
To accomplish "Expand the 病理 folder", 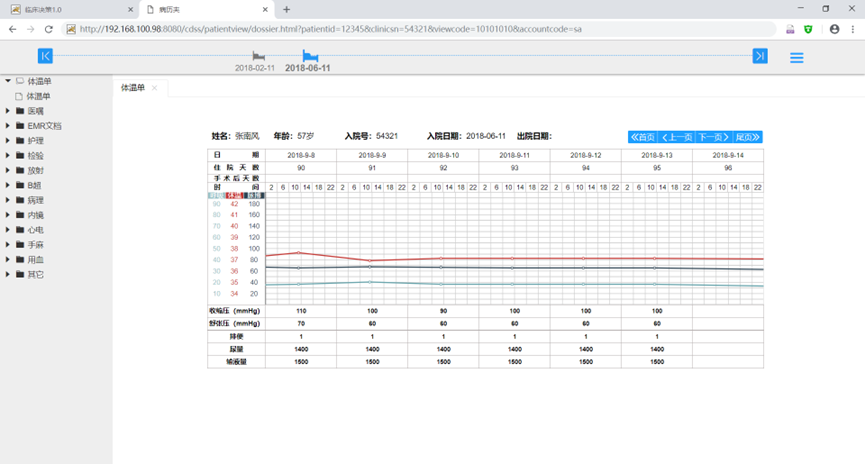I will point(8,200).
